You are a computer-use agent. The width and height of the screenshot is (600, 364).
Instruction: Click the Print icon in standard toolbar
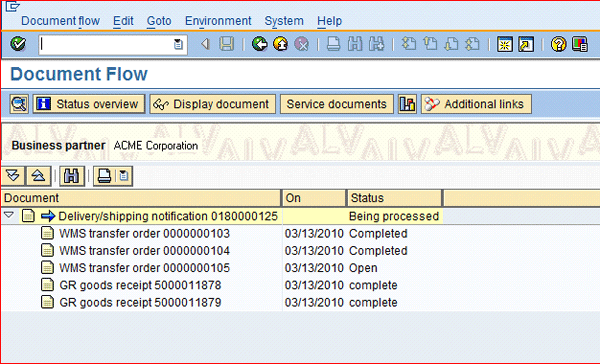click(x=333, y=44)
